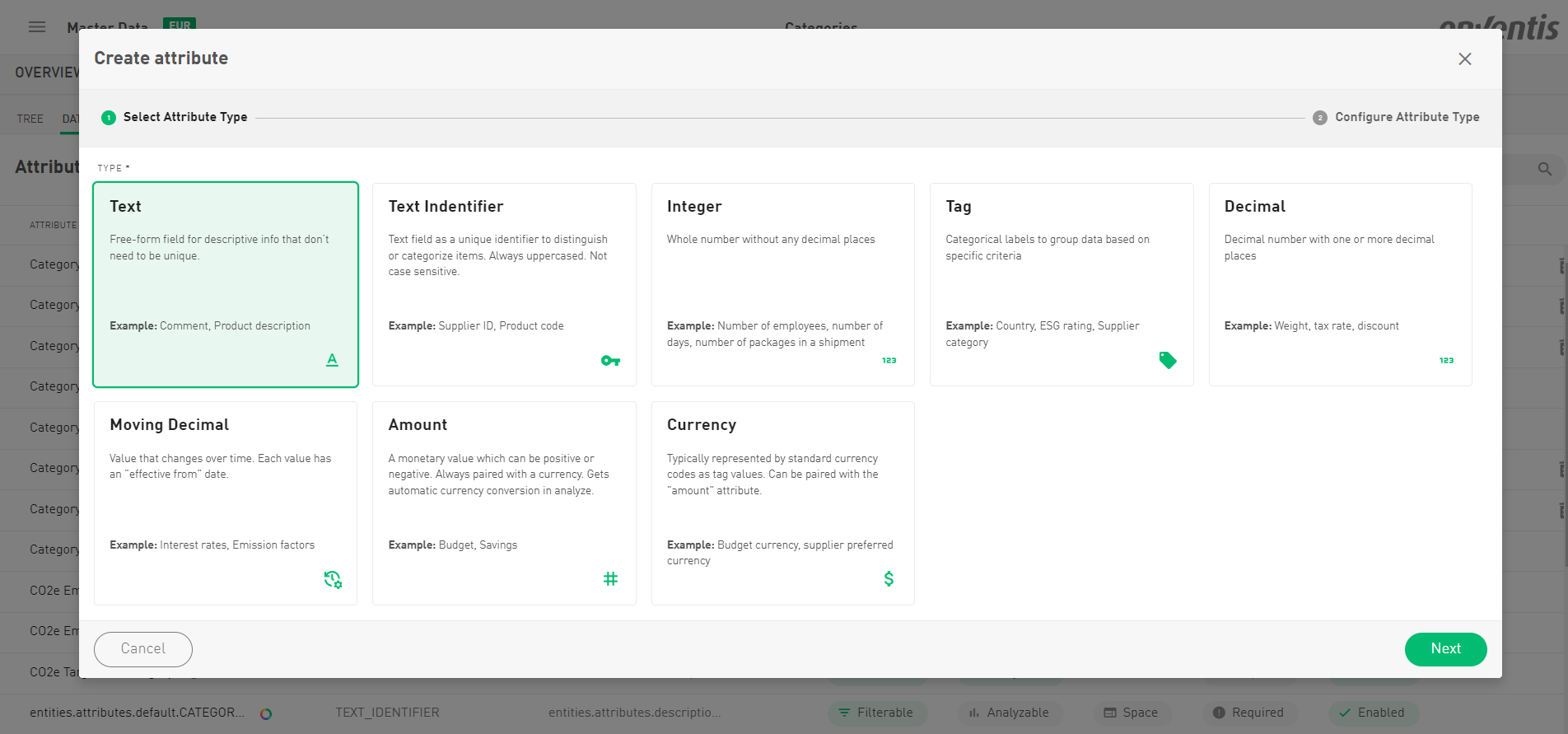Select the Amount attribute type heading
This screenshot has height=734, width=1568.
418,425
